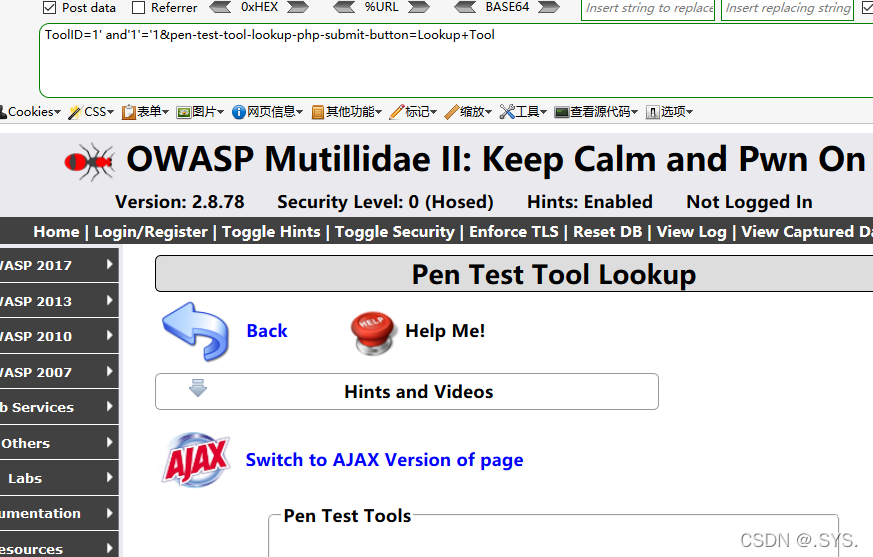Click the CSS pencil icon
The width and height of the screenshot is (873, 557).
pos(75,112)
